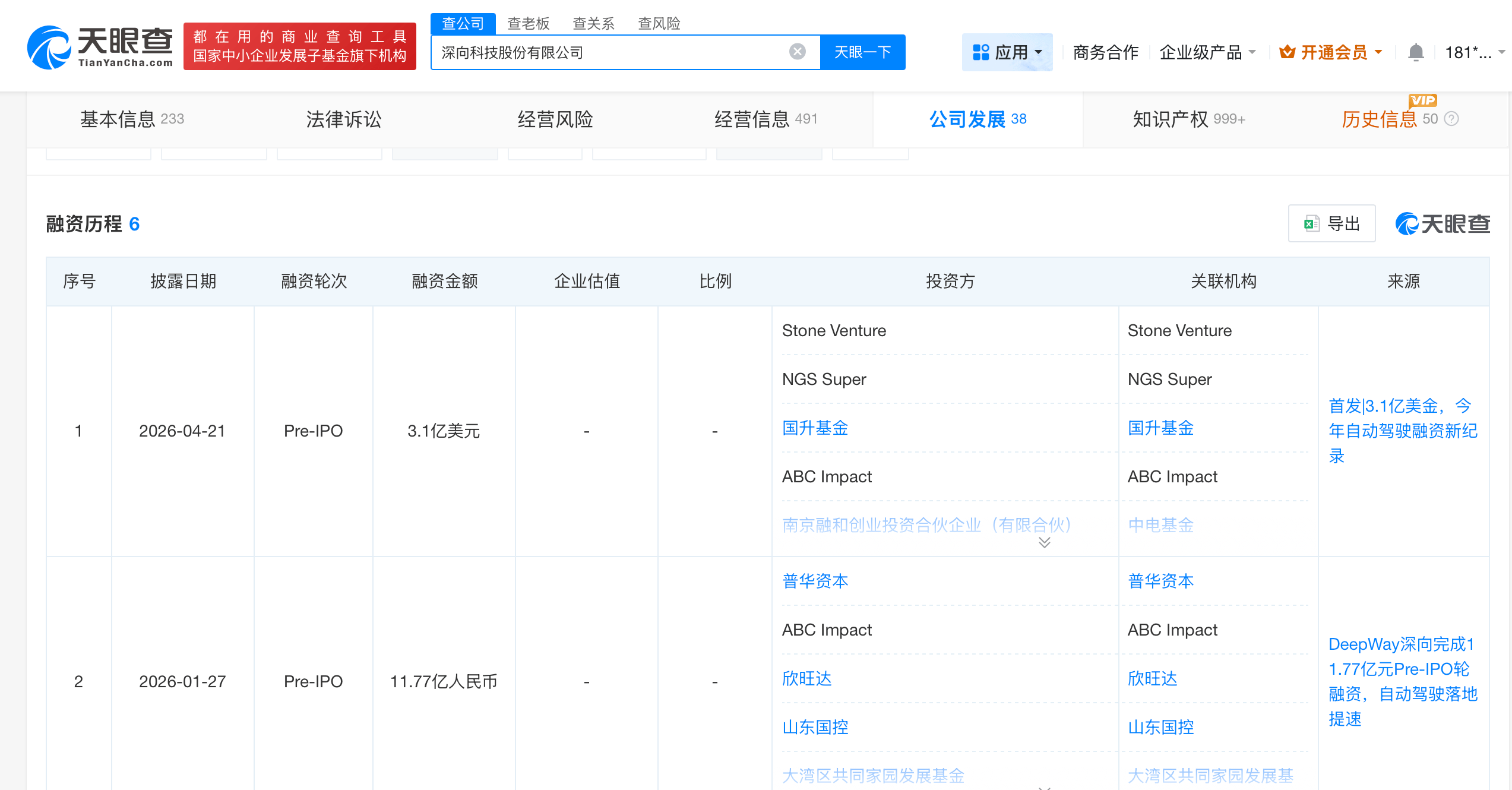Screen dimensions: 1512x790
Task: Open 欣旺达 in related institutions column
Action: tap(1153, 678)
